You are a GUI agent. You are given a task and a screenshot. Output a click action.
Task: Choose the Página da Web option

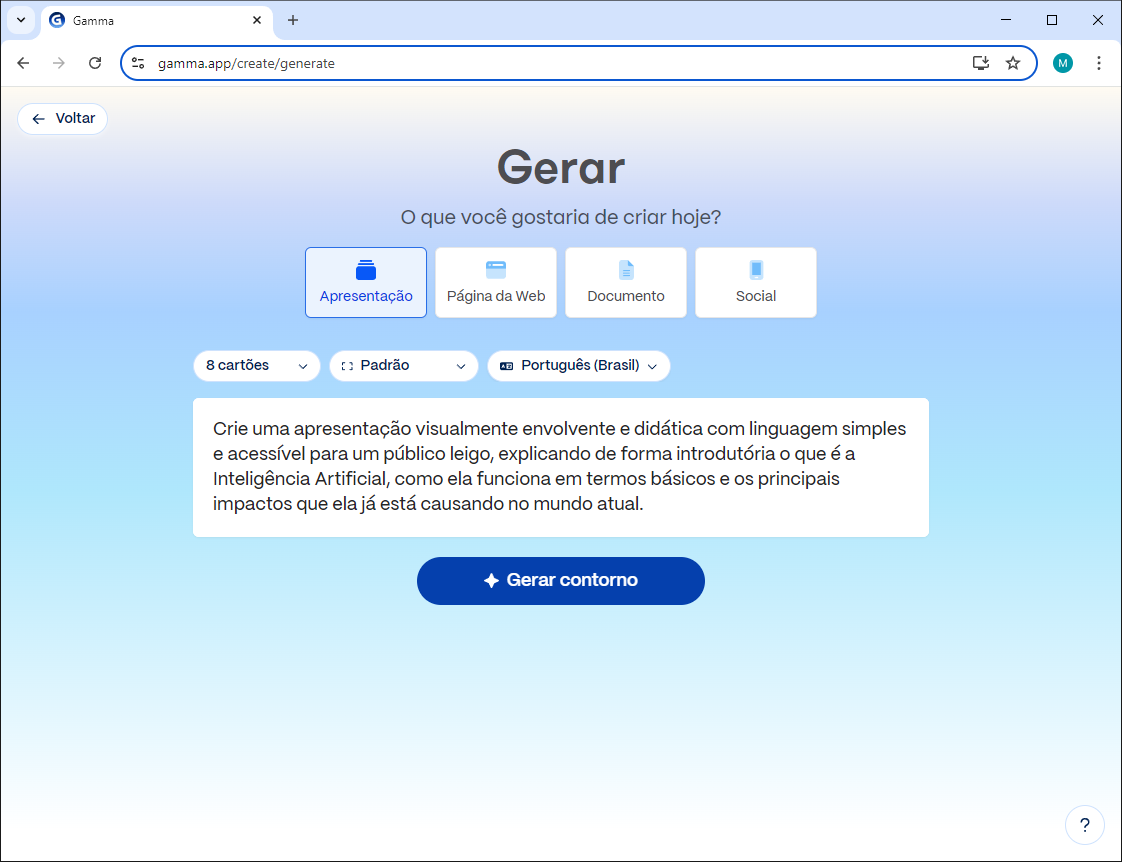point(496,283)
